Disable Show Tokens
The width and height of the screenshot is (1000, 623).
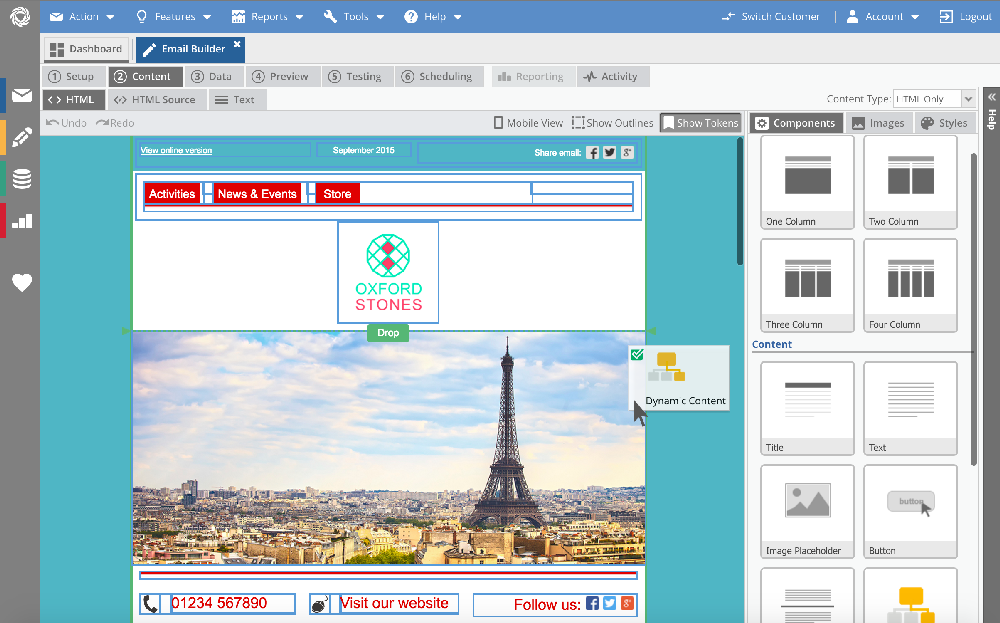699,122
